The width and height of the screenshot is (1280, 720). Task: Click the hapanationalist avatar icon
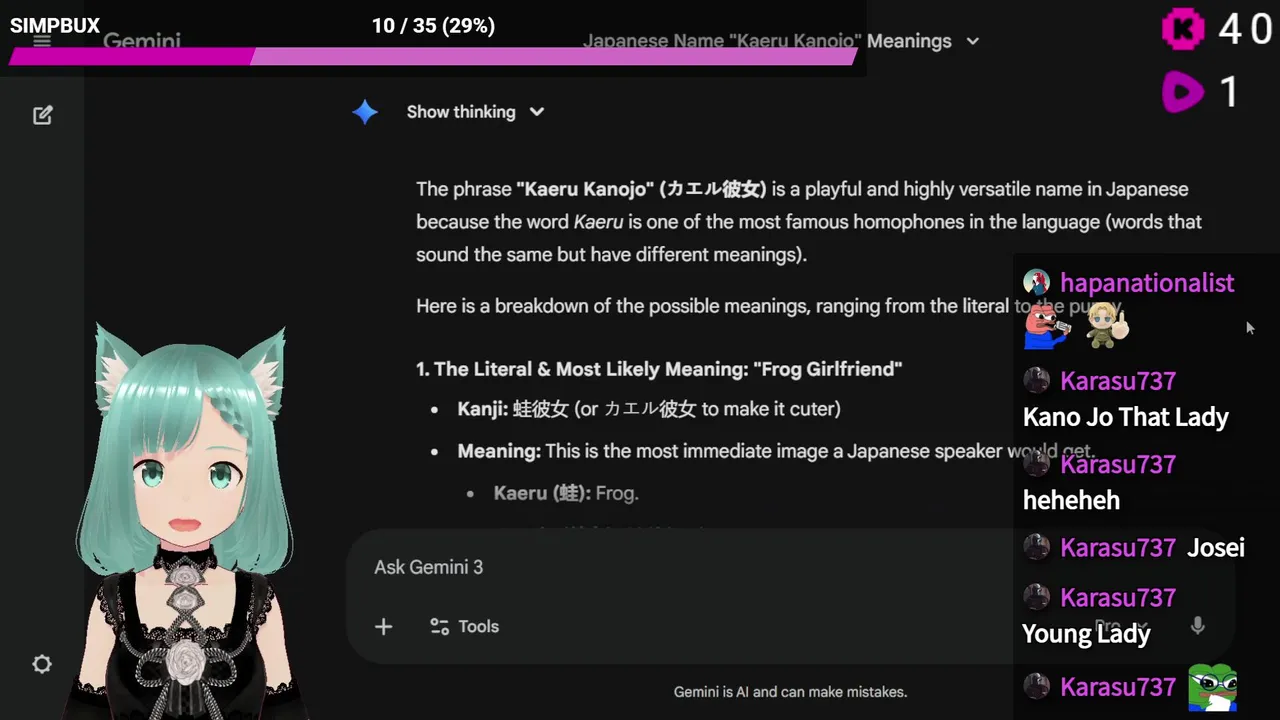click(x=1036, y=282)
